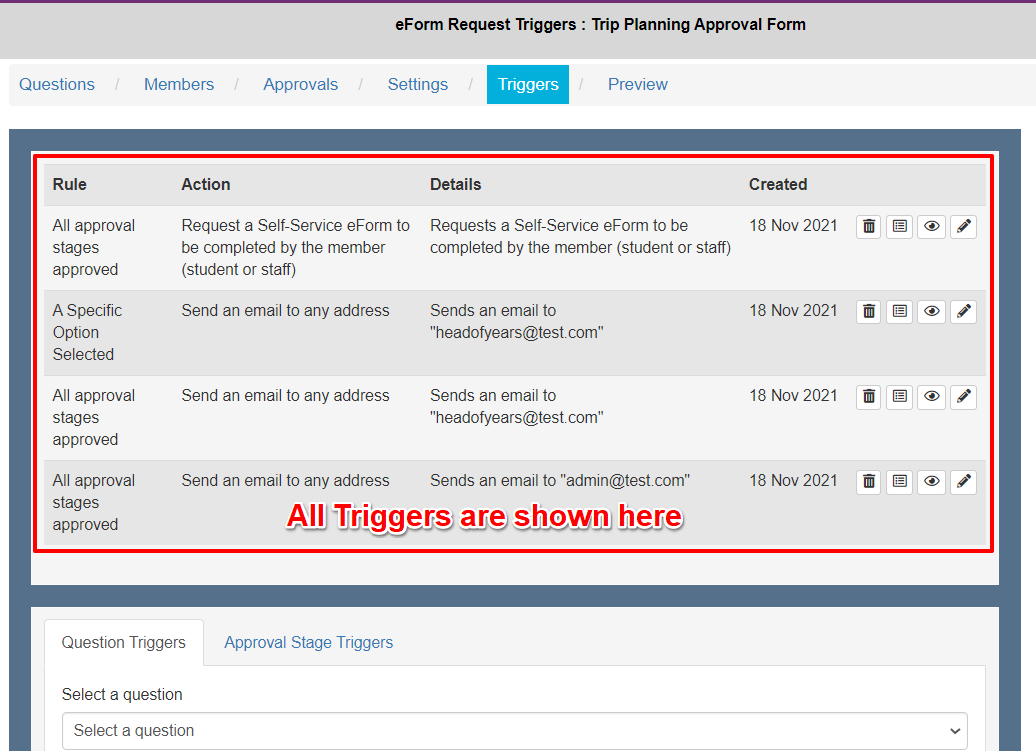Open list icon for Self-Service eForm trigger
Viewport: 1036px width, 751px height.
pos(900,227)
